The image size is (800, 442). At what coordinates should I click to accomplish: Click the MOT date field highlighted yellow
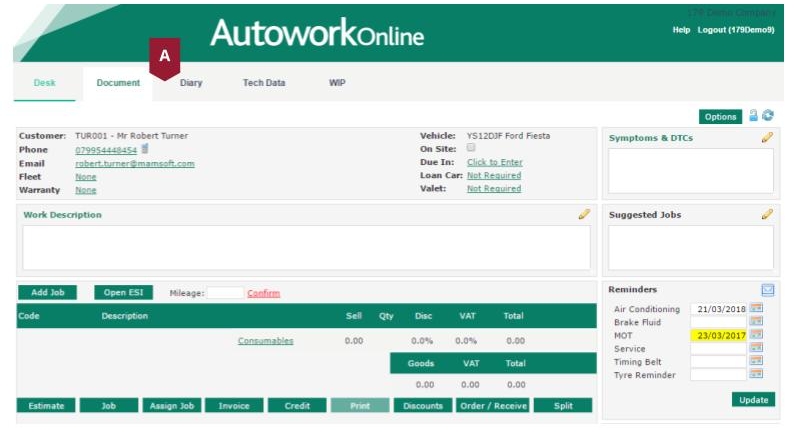tap(718, 335)
